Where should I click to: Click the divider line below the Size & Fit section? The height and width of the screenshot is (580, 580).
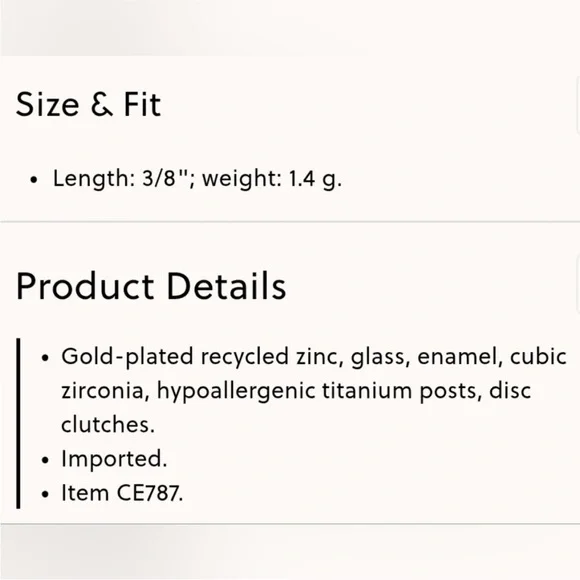(290, 222)
